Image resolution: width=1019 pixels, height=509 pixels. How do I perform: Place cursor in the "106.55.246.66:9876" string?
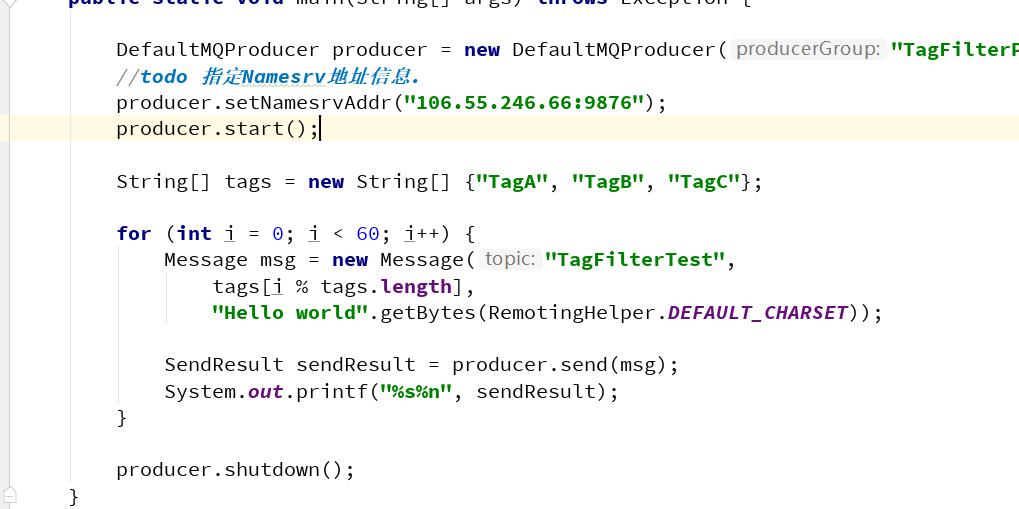click(524, 102)
